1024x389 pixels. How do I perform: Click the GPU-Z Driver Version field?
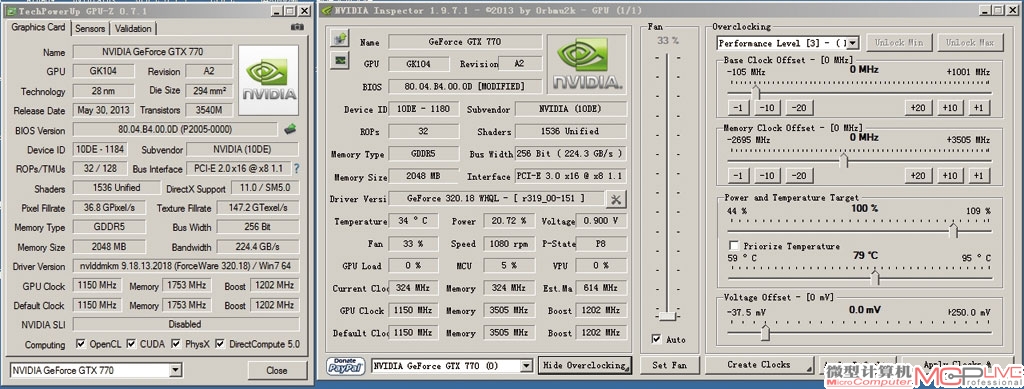click(186, 266)
